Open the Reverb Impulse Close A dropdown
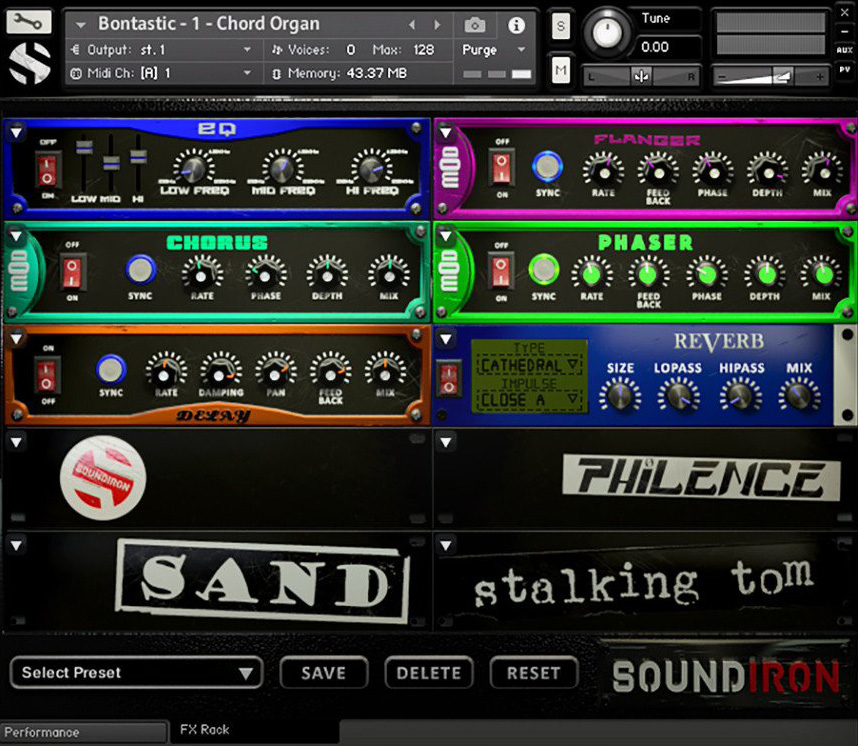The image size is (858, 746). pos(529,400)
